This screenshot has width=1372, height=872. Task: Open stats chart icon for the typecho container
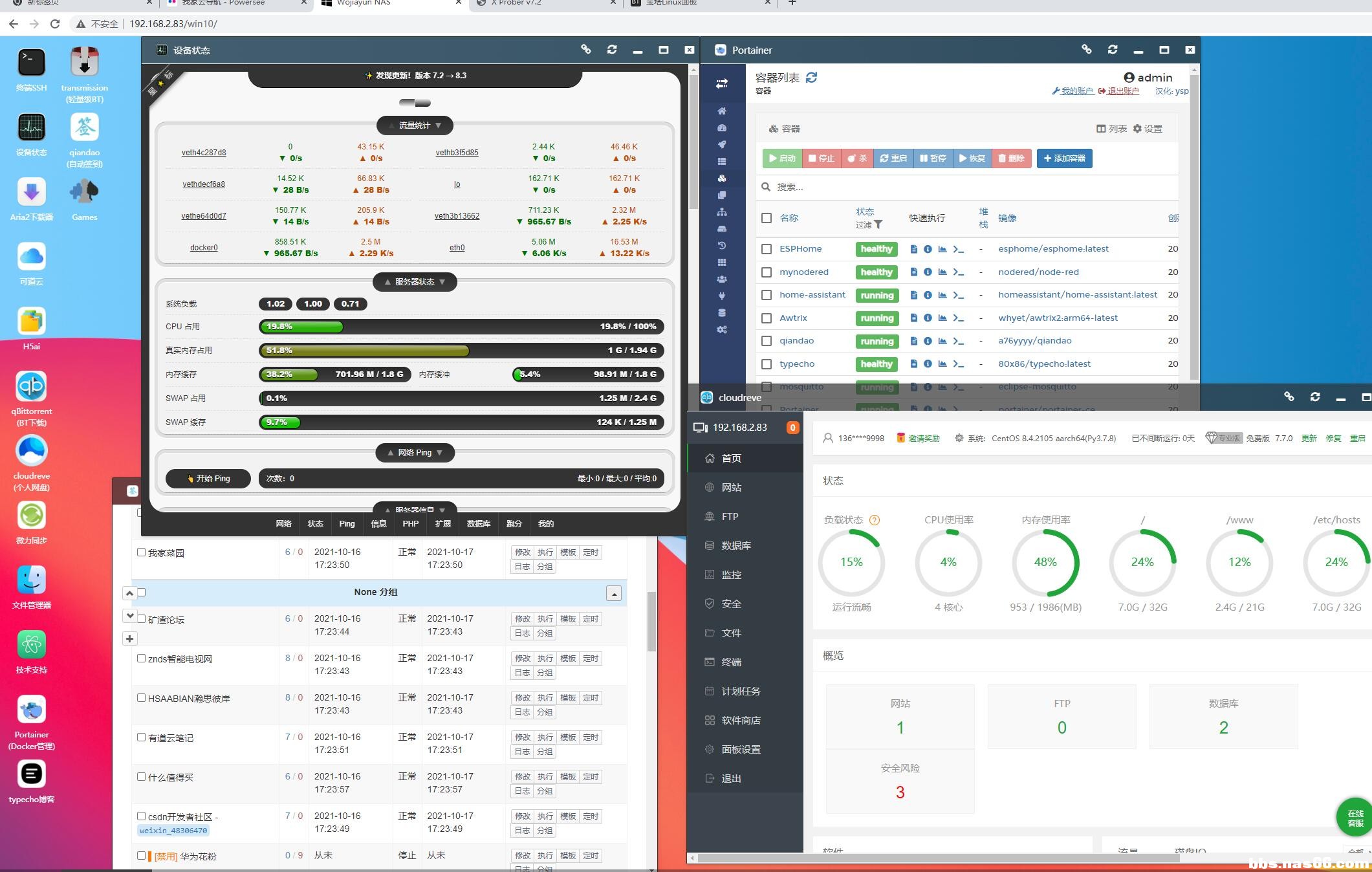click(x=942, y=364)
